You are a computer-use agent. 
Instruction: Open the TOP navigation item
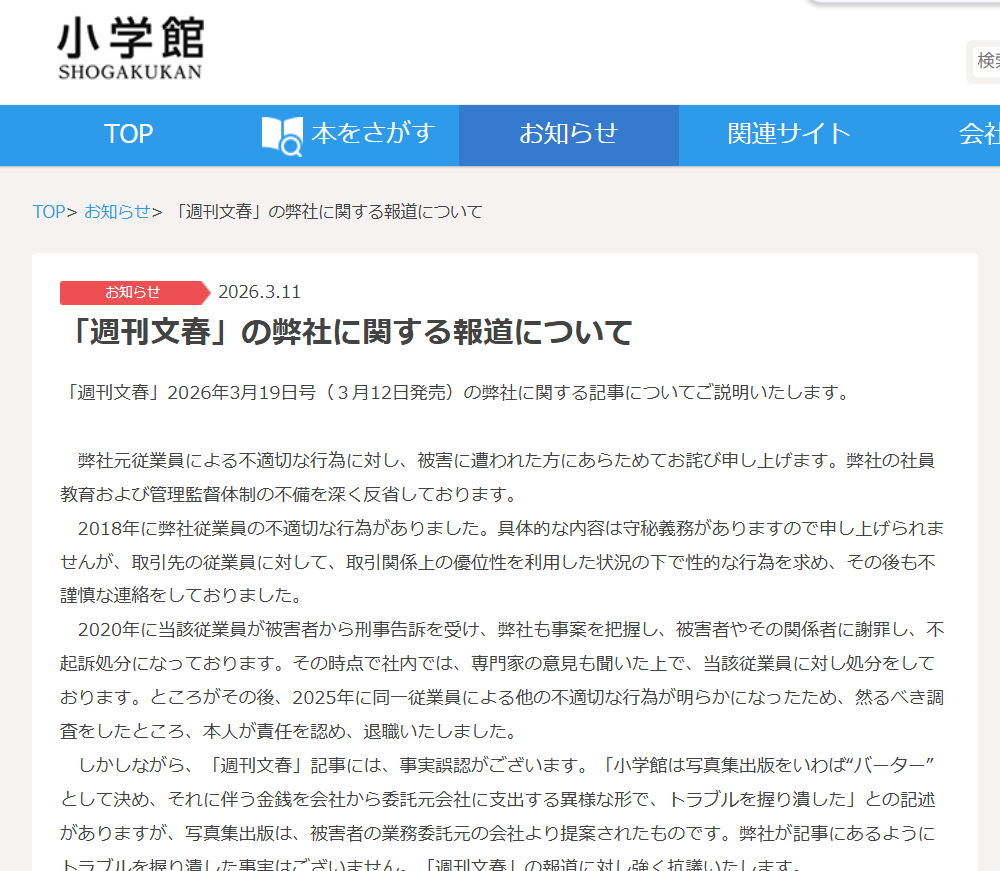[x=128, y=134]
